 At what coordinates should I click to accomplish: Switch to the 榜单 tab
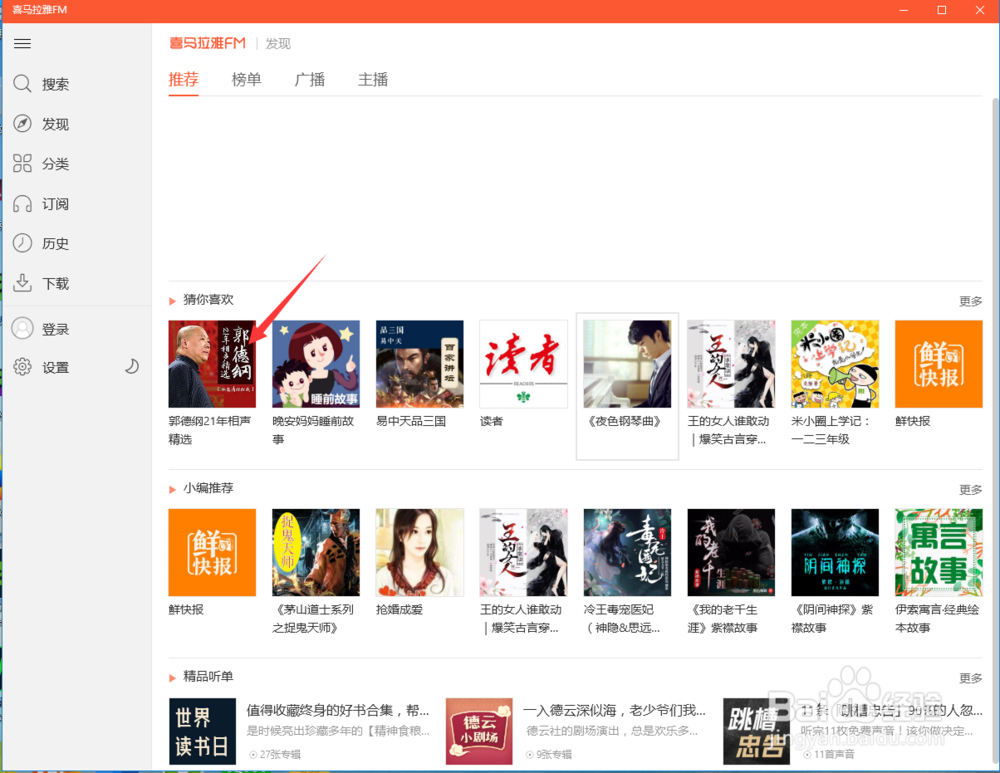[x=247, y=80]
